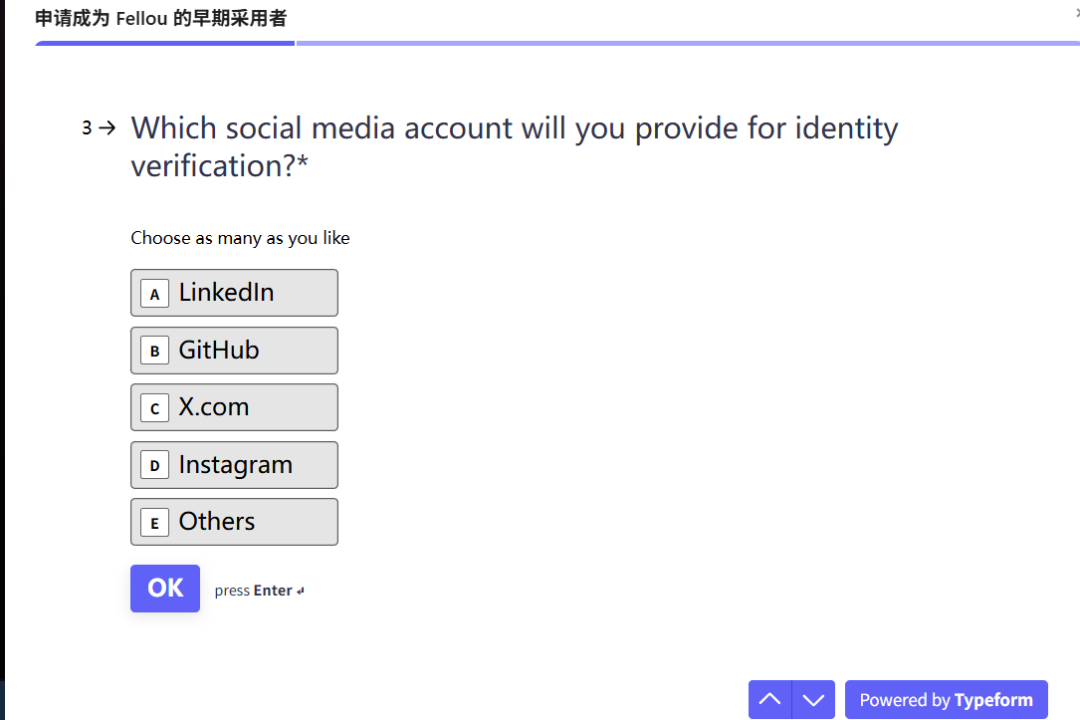1080x720 pixels.
Task: Click the form progress bar
Action: [557, 43]
